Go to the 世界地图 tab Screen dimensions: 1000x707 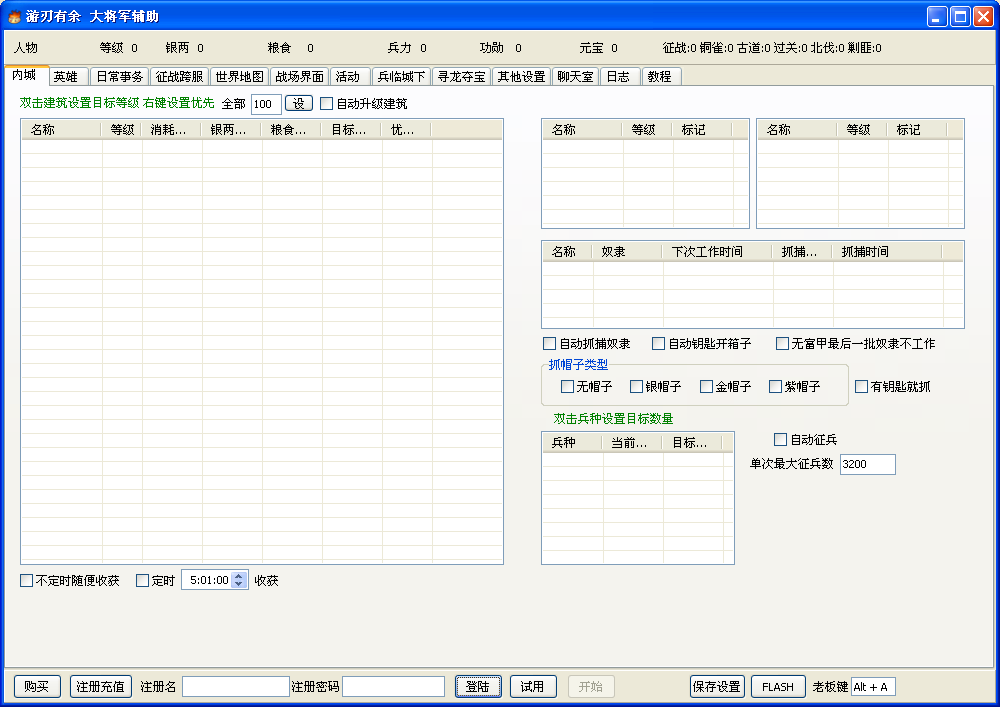pyautogui.click(x=239, y=77)
